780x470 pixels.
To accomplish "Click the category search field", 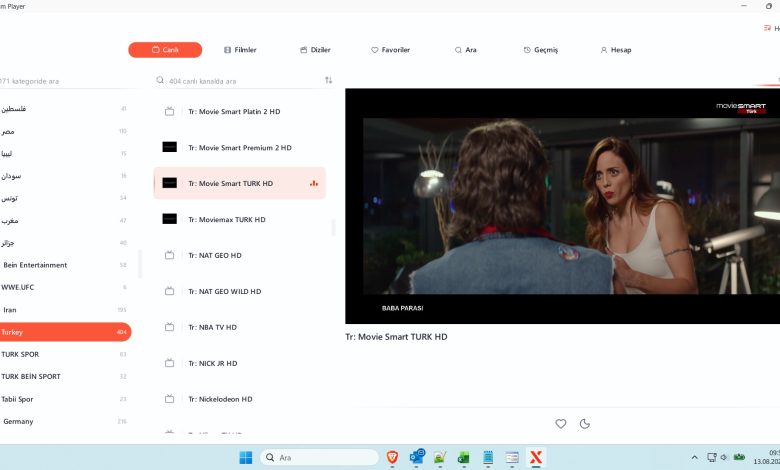I will point(65,81).
